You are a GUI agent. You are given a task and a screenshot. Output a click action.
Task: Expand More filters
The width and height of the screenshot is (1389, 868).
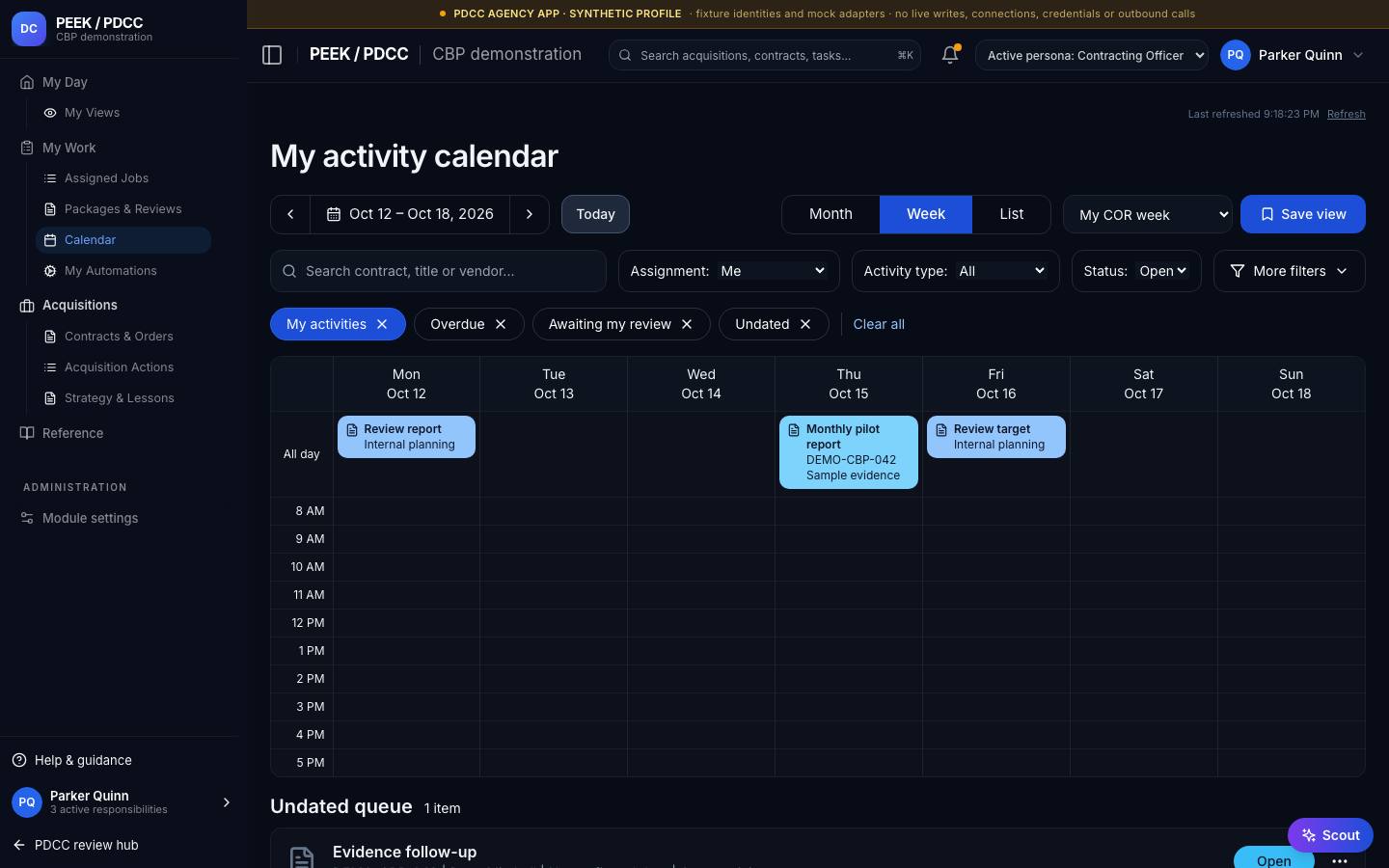1289,271
